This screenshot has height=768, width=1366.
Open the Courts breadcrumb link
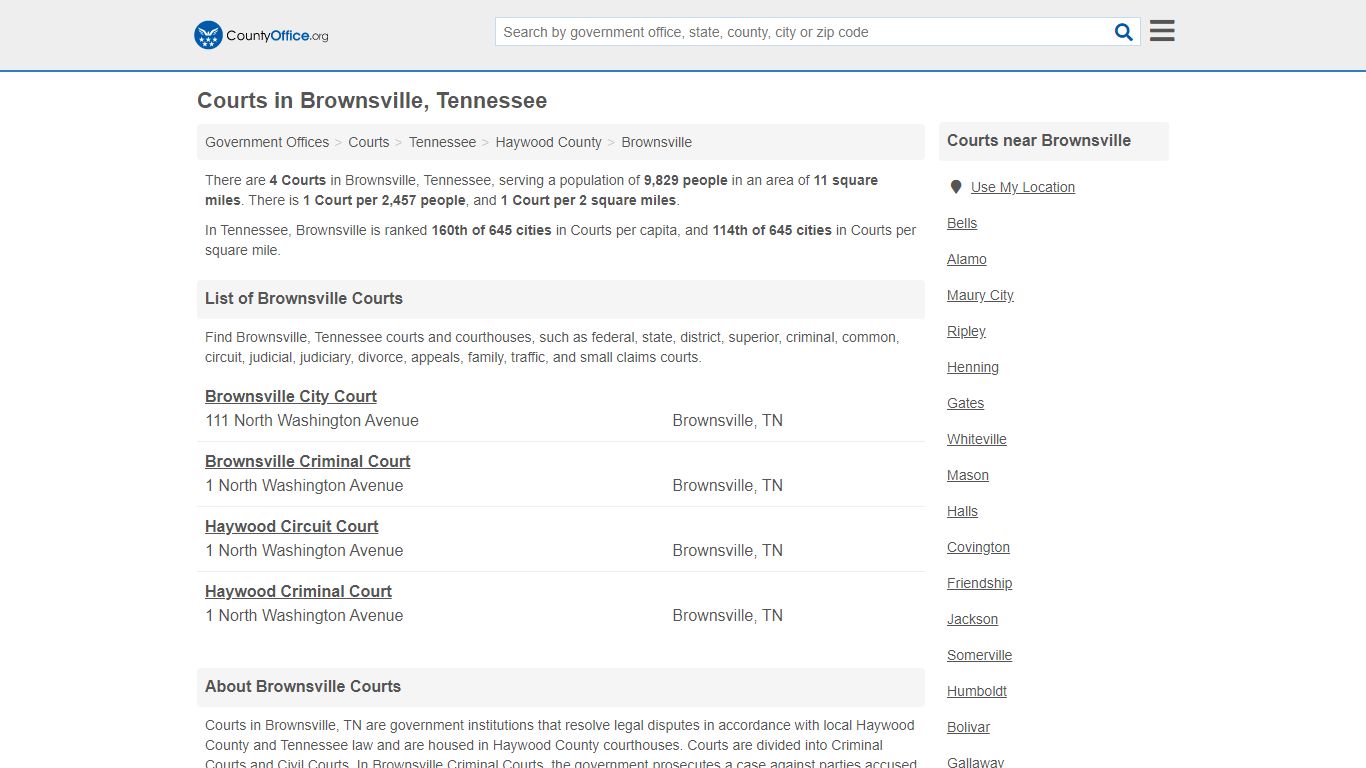tap(369, 142)
